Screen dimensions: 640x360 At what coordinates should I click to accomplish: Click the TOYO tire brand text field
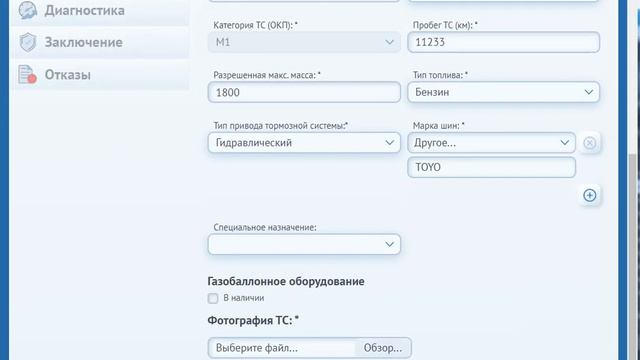(491, 167)
